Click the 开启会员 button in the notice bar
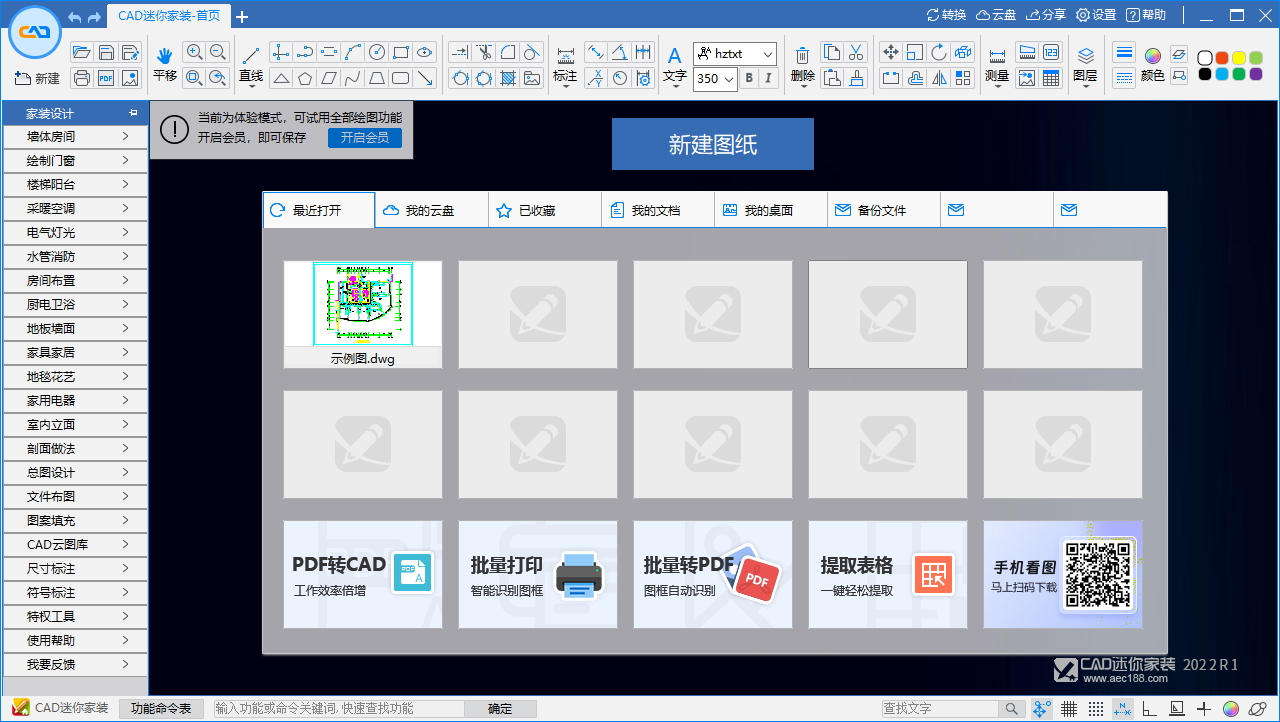Viewport: 1280px width, 722px height. (364, 137)
